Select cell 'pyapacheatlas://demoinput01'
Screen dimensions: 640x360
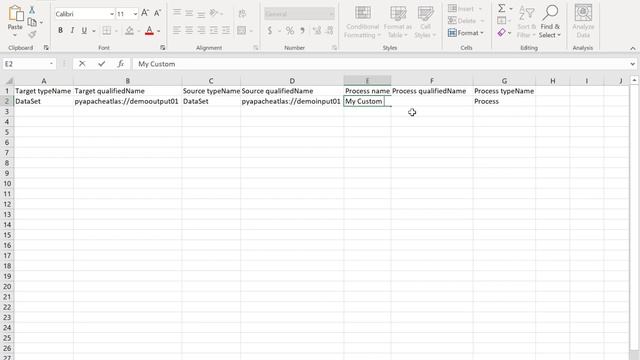(292, 101)
